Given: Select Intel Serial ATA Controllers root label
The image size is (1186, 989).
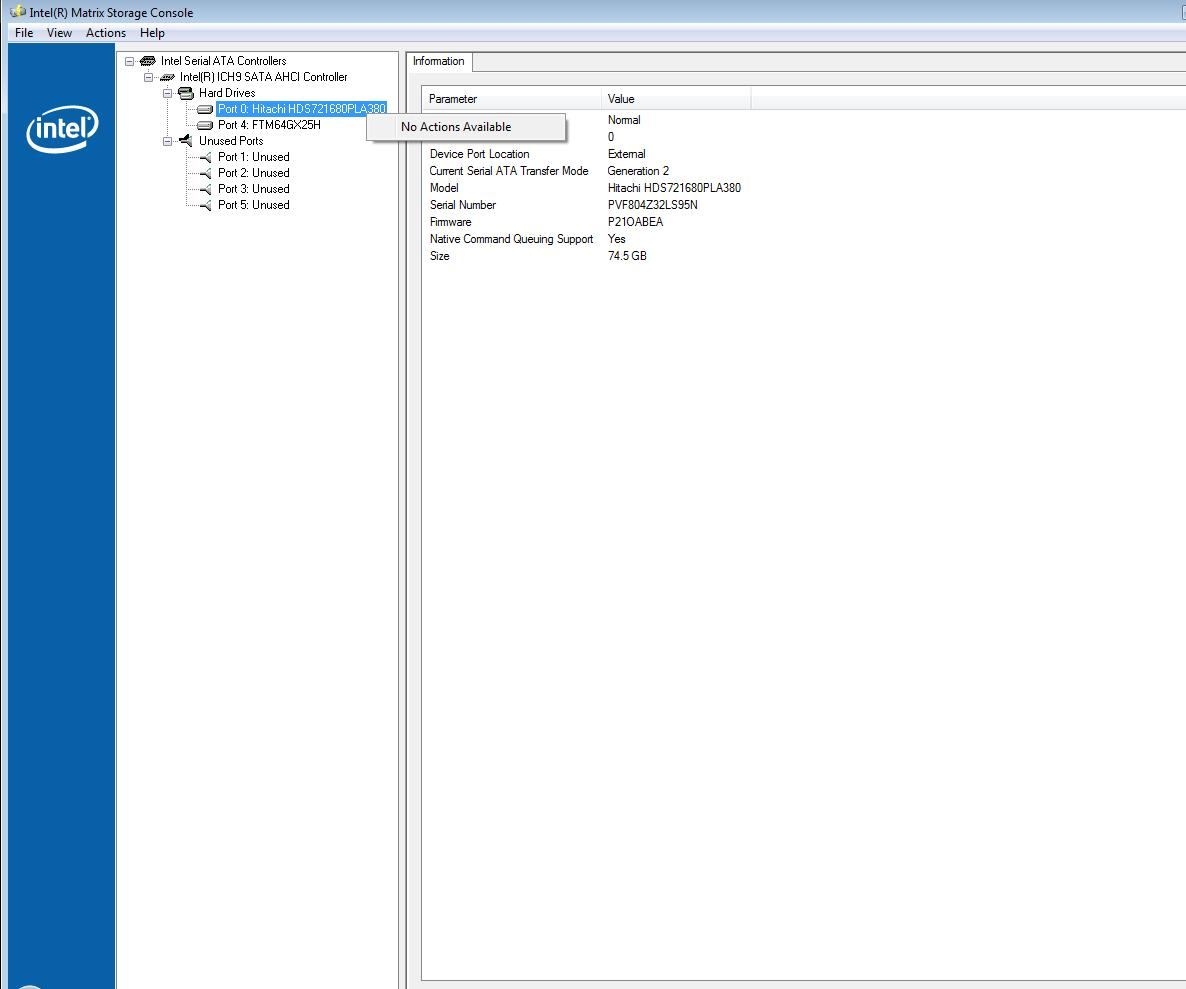Looking at the screenshot, I should click(223, 61).
